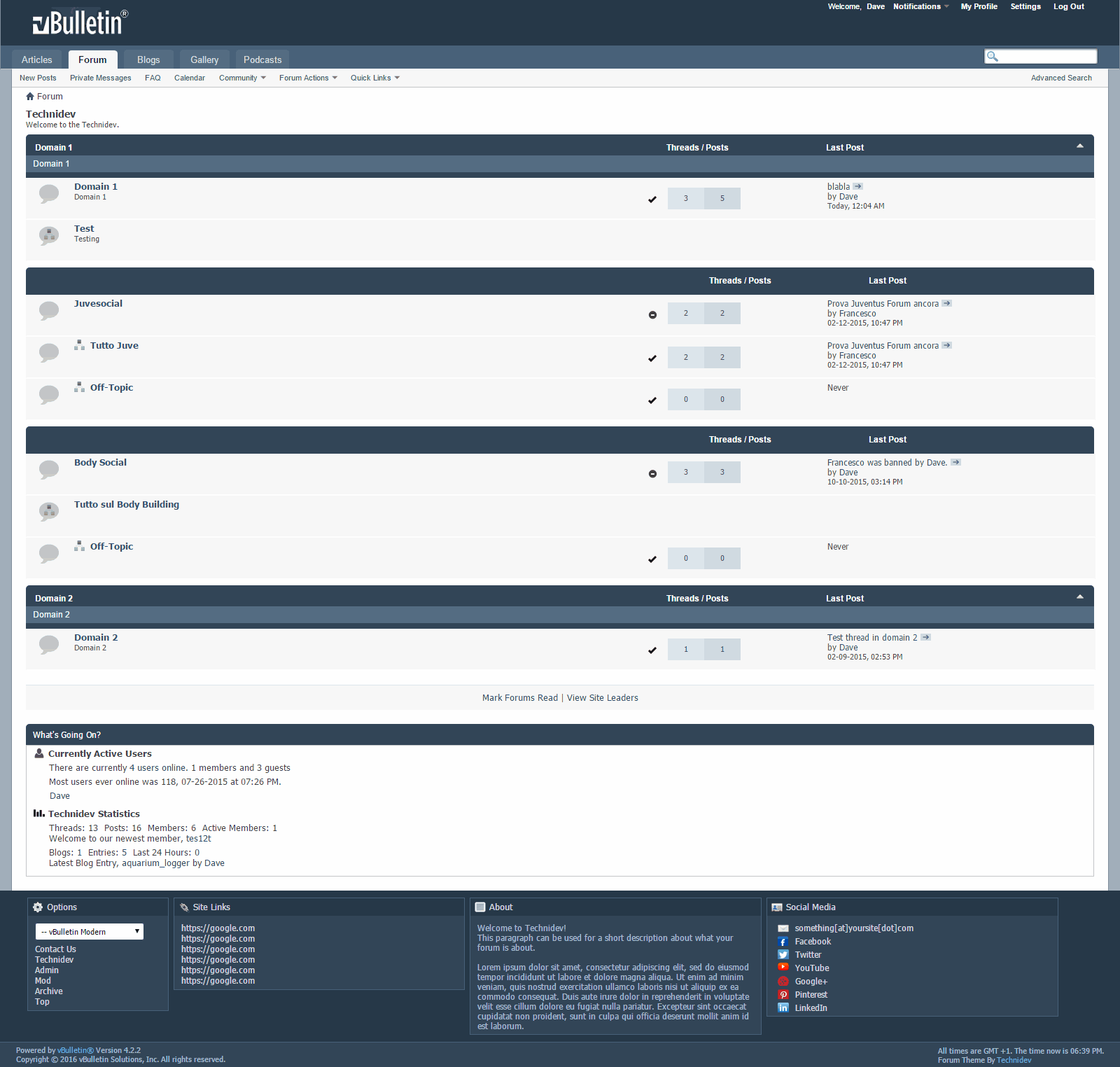Viewport: 1120px width, 1067px height.
Task: Open the Quick Links menu
Action: click(x=375, y=78)
